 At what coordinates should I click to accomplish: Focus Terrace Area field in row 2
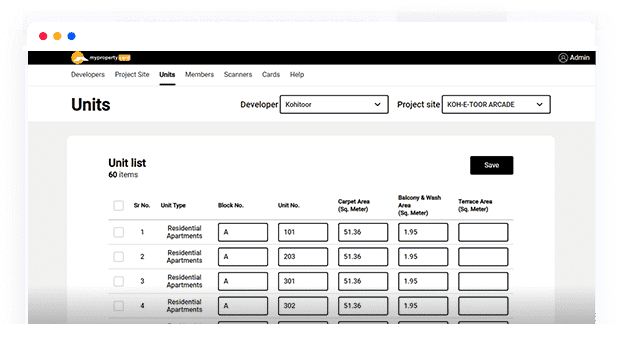[483, 257]
